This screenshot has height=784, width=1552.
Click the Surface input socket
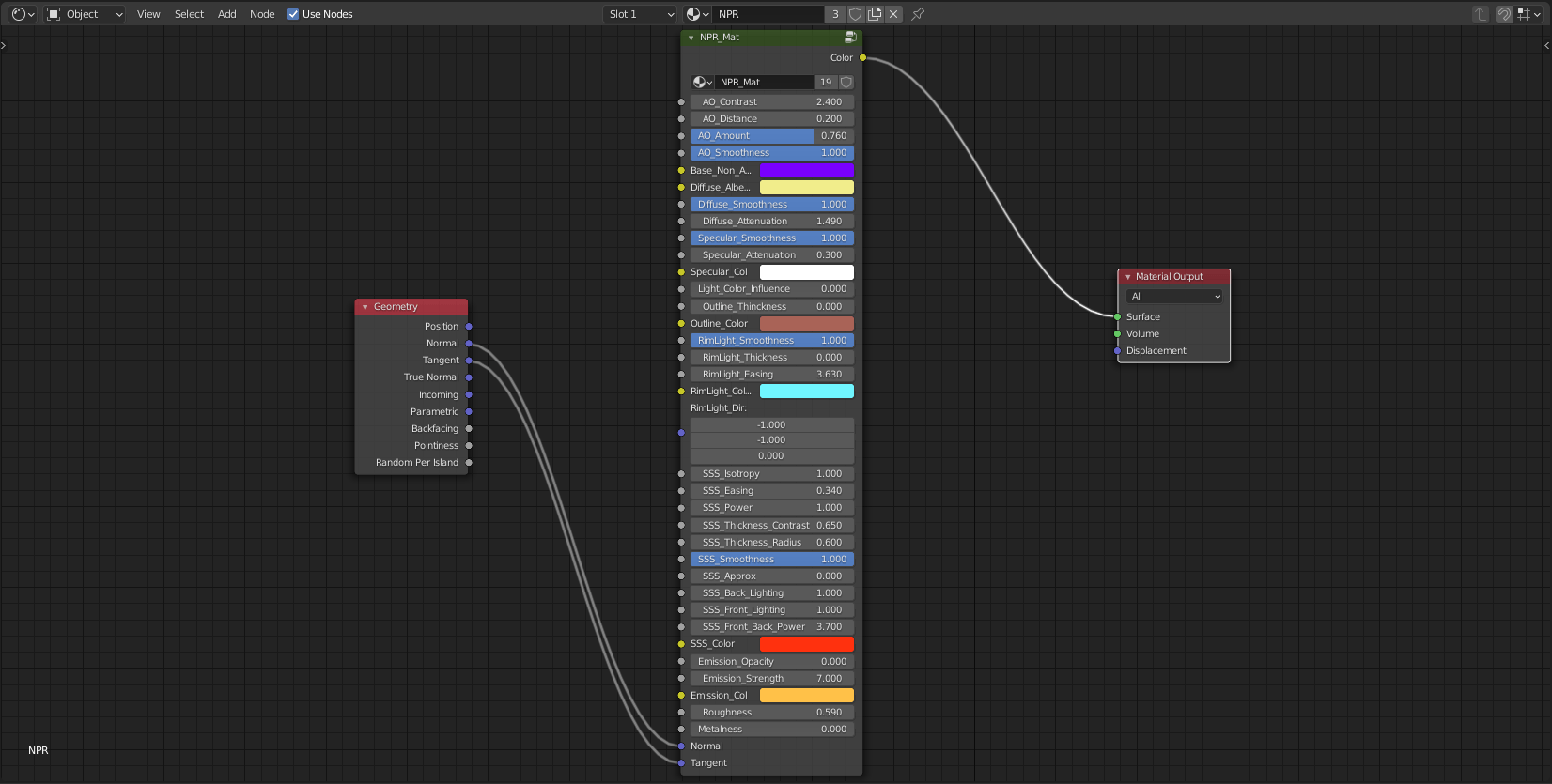pos(1117,317)
